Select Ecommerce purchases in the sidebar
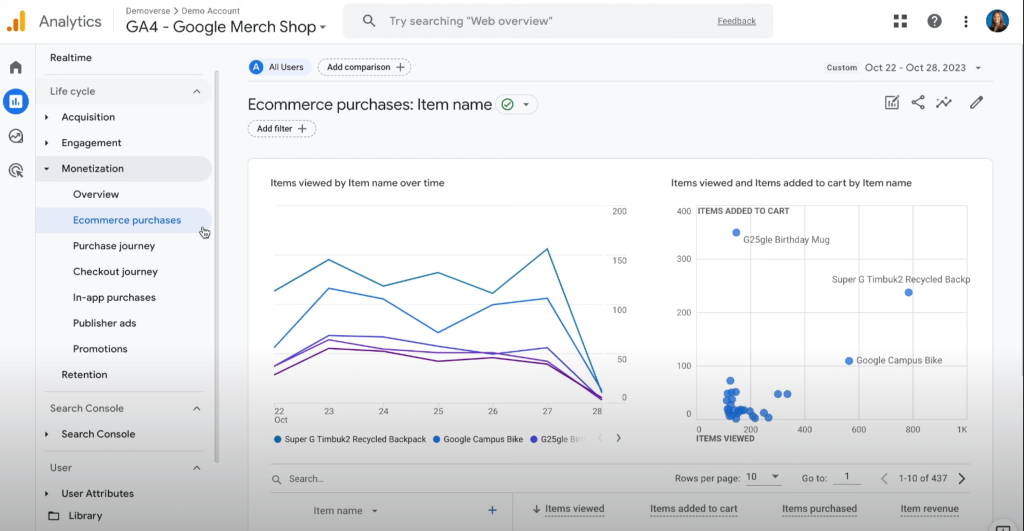The height and width of the screenshot is (531, 1024). click(x=127, y=220)
